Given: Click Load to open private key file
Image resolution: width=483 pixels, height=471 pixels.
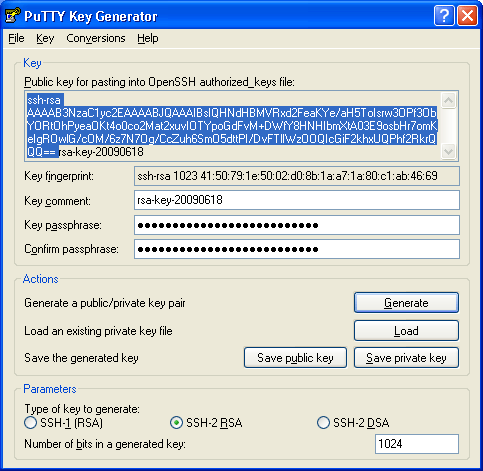Looking at the screenshot, I should coord(406,331).
